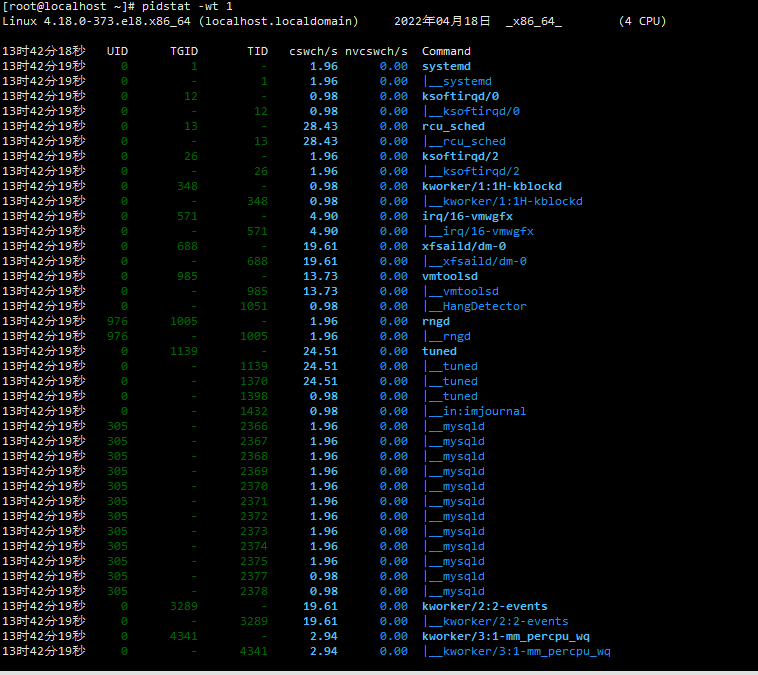Click the 'kworker/3:1-mm_percpu_wq' process name
Image resolution: width=758 pixels, height=675 pixels.
(506, 636)
